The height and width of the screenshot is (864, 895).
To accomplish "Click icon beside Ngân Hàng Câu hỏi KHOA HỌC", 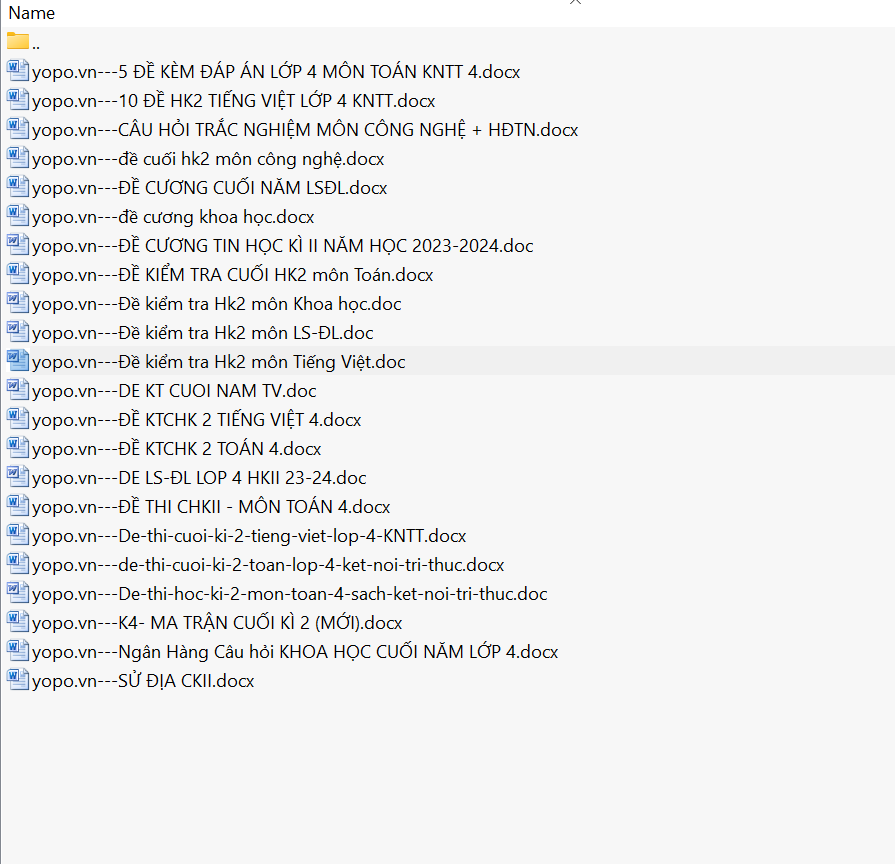I will pyautogui.click(x=18, y=651).
